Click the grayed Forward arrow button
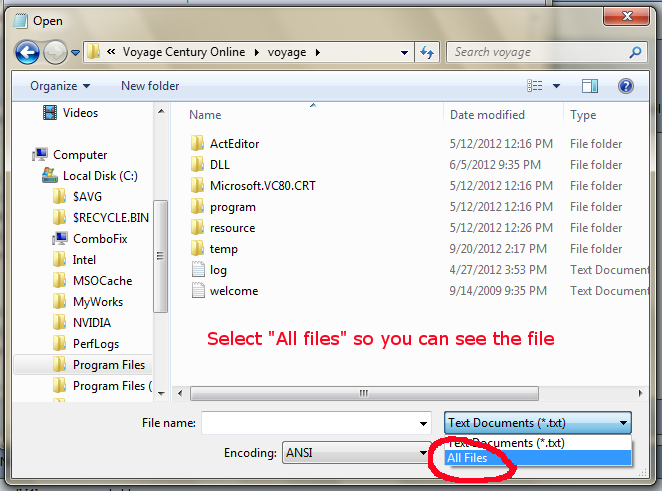Screen dimensions: 662x491 [55, 52]
